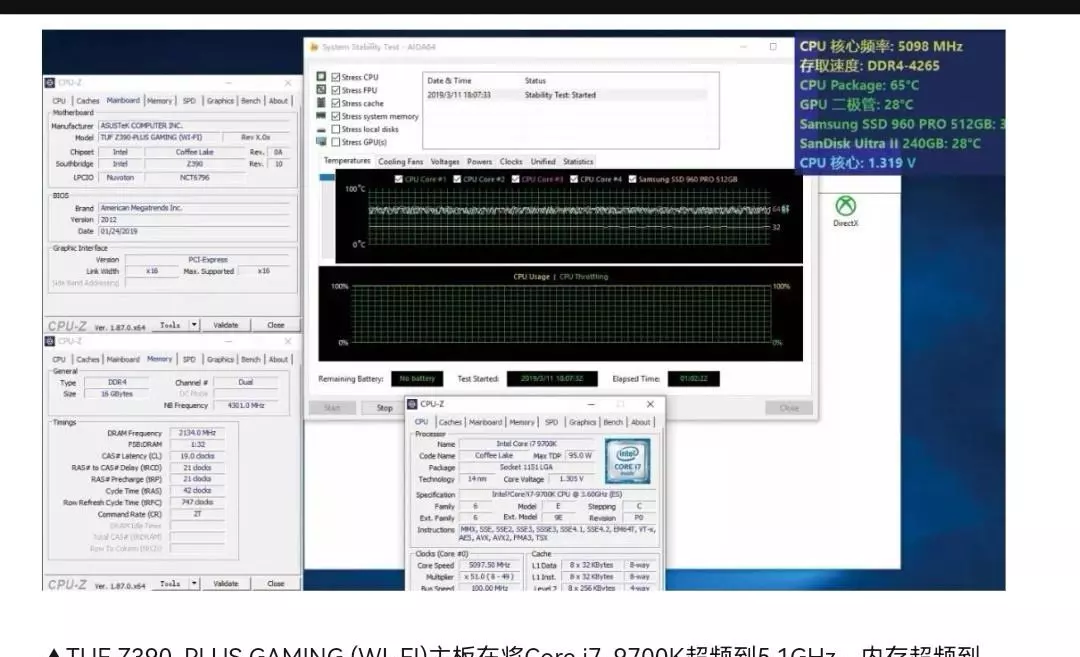Click the Close button in AIDA64 window

point(789,408)
